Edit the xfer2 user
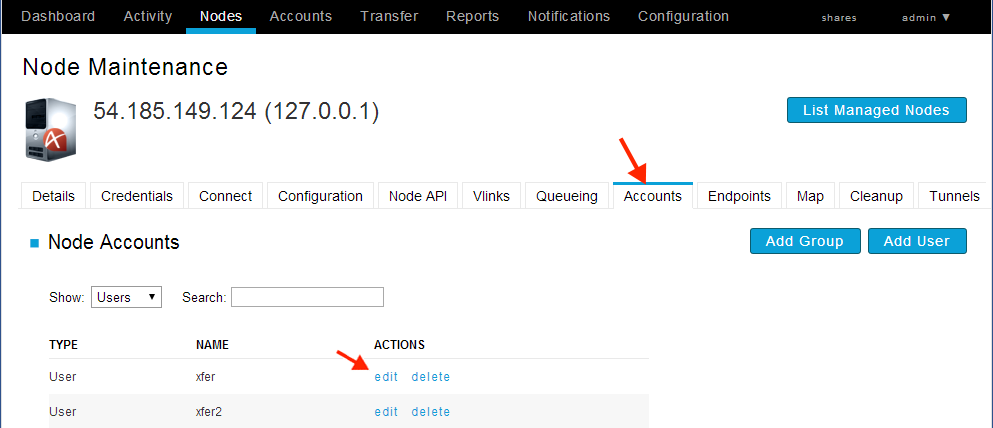This screenshot has height=428, width=993. tap(386, 412)
